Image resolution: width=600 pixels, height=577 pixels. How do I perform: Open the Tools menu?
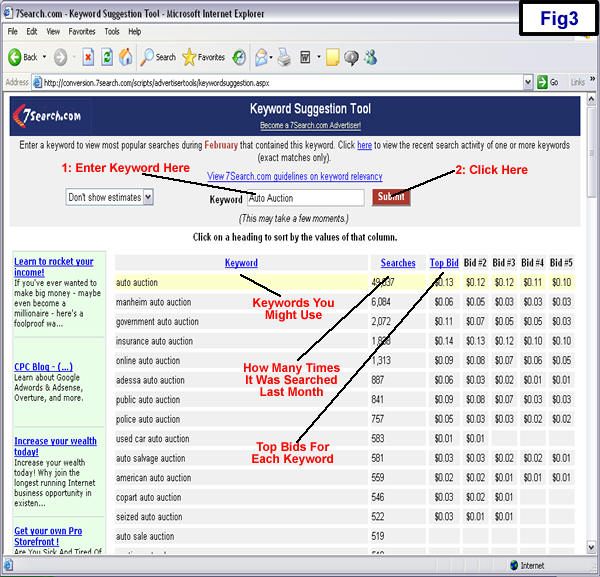[x=112, y=31]
